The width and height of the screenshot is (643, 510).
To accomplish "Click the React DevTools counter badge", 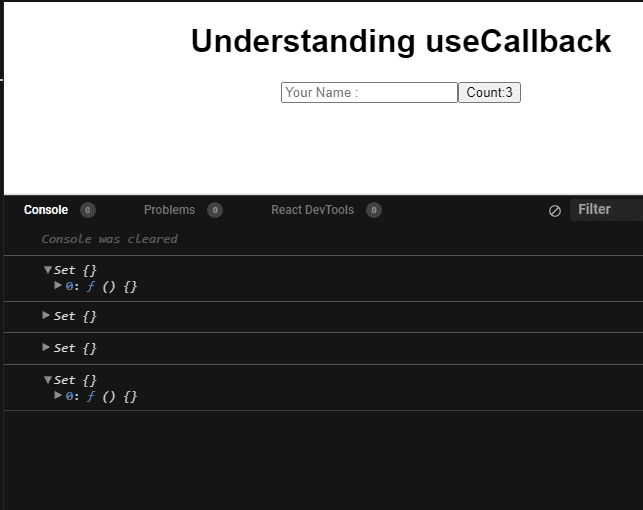I will (x=374, y=210).
